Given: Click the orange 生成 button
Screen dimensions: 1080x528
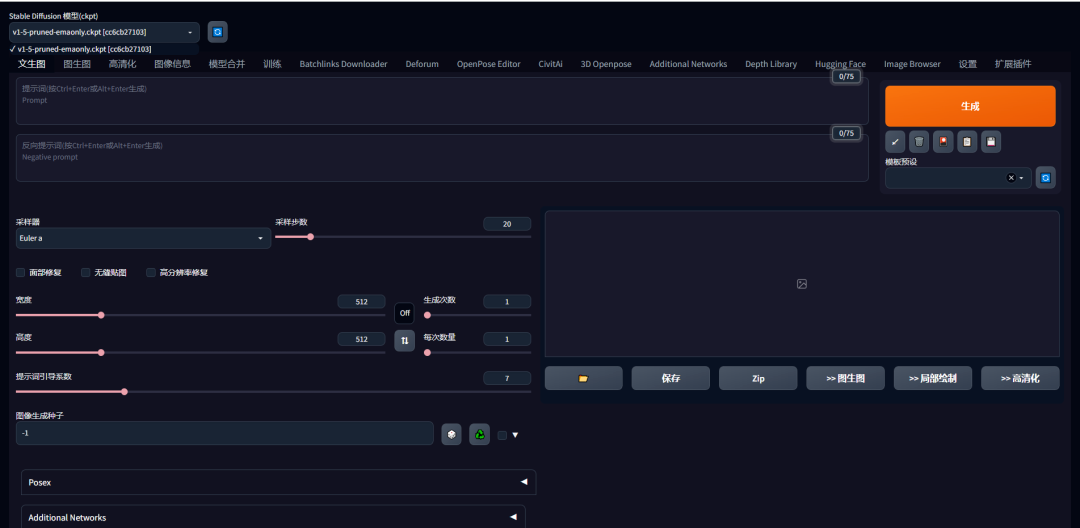Looking at the screenshot, I should point(969,106).
